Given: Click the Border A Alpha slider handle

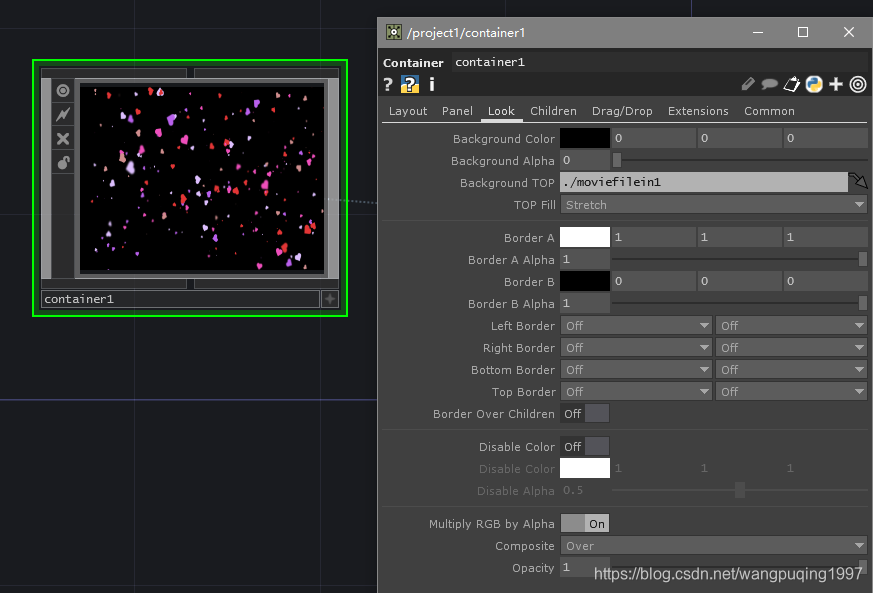Looking at the screenshot, I should coord(863,259).
